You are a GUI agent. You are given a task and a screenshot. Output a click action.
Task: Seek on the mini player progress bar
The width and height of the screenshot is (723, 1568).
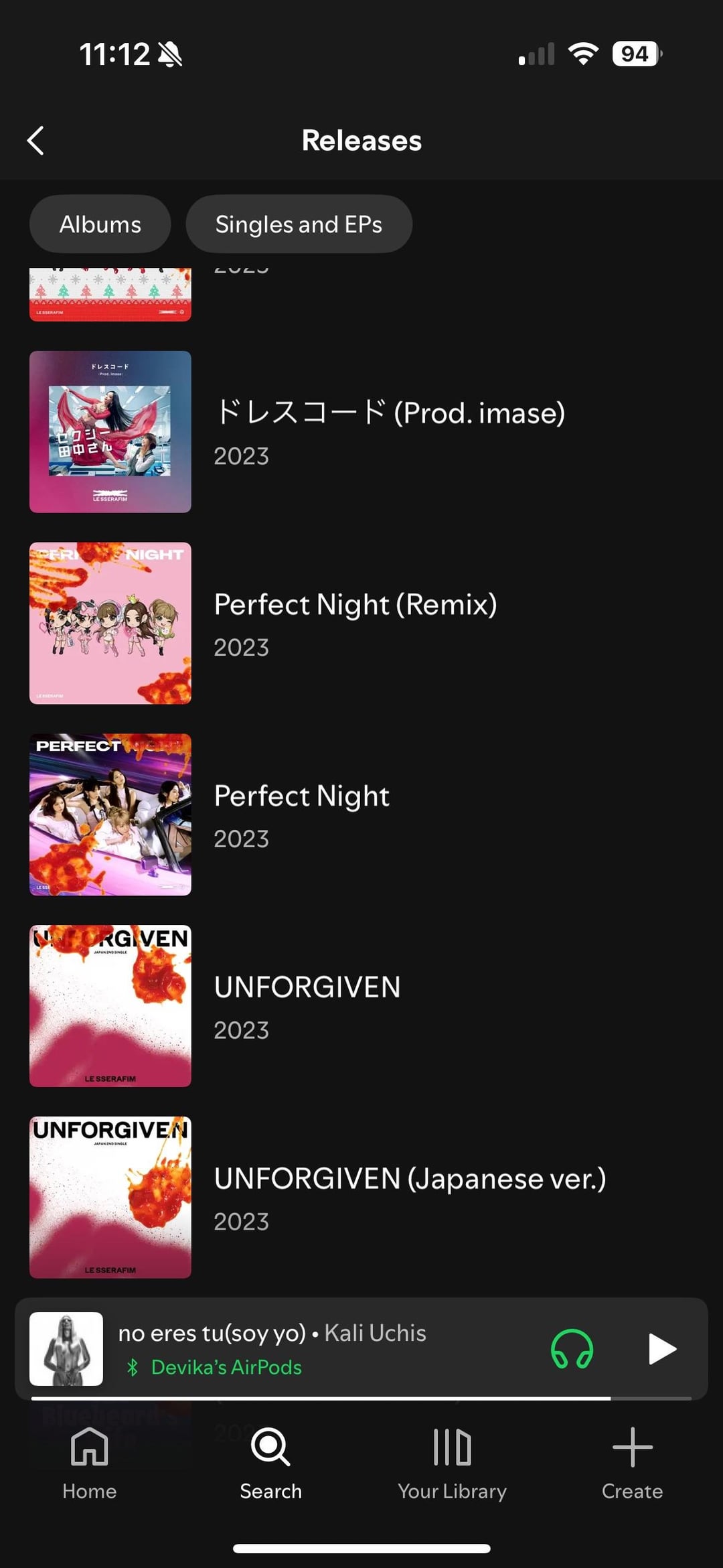click(x=361, y=1399)
